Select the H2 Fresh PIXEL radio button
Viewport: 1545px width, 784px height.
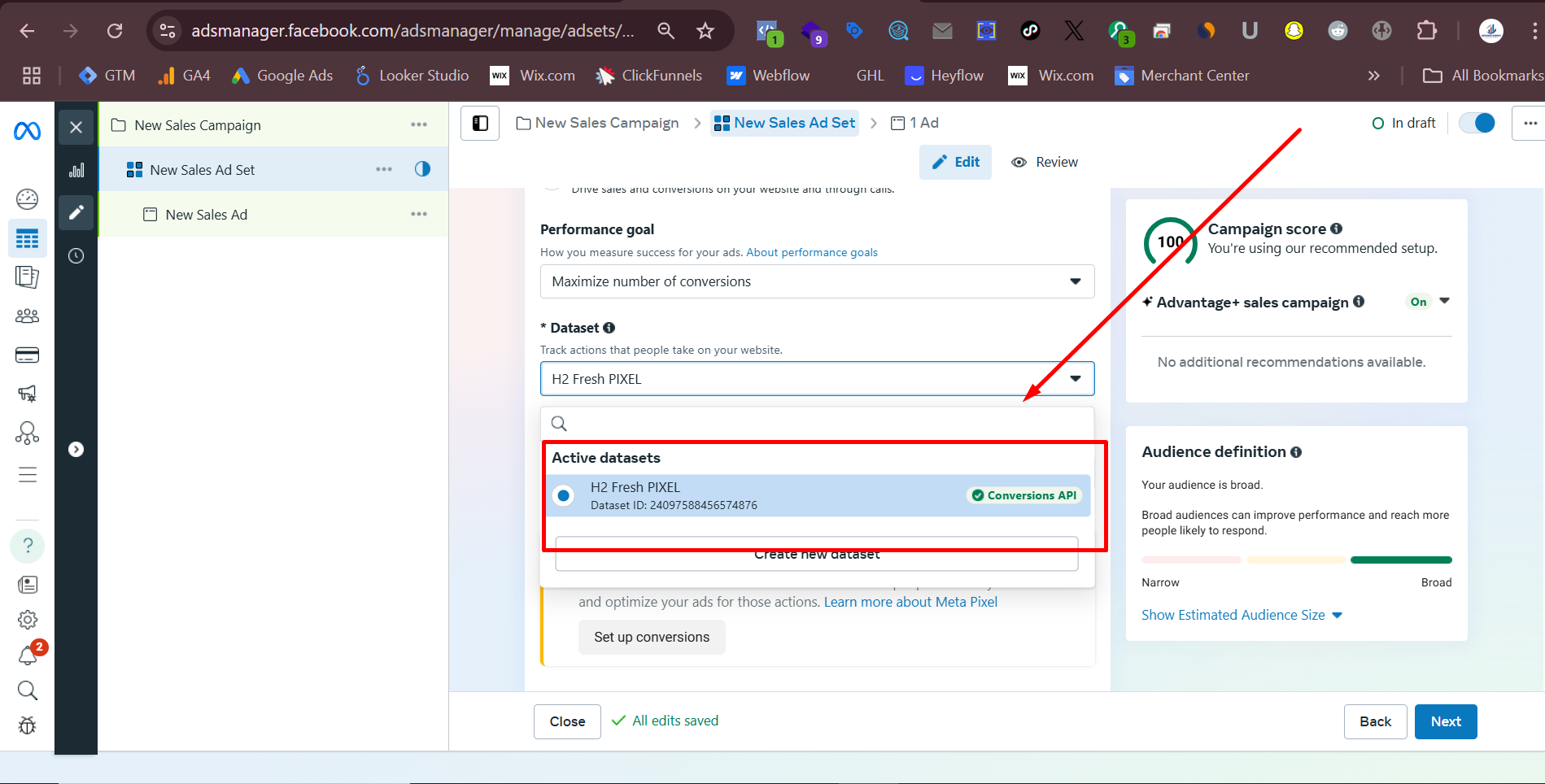(563, 495)
